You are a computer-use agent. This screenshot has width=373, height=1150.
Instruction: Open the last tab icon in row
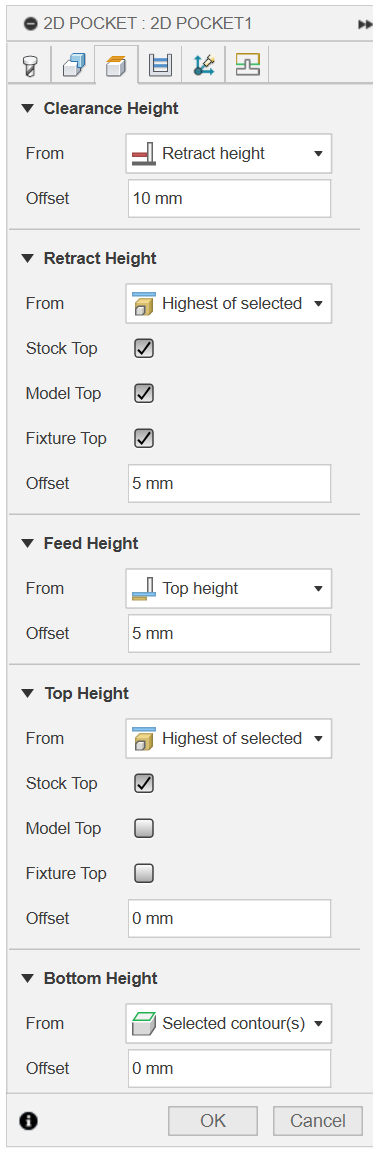(x=247, y=65)
